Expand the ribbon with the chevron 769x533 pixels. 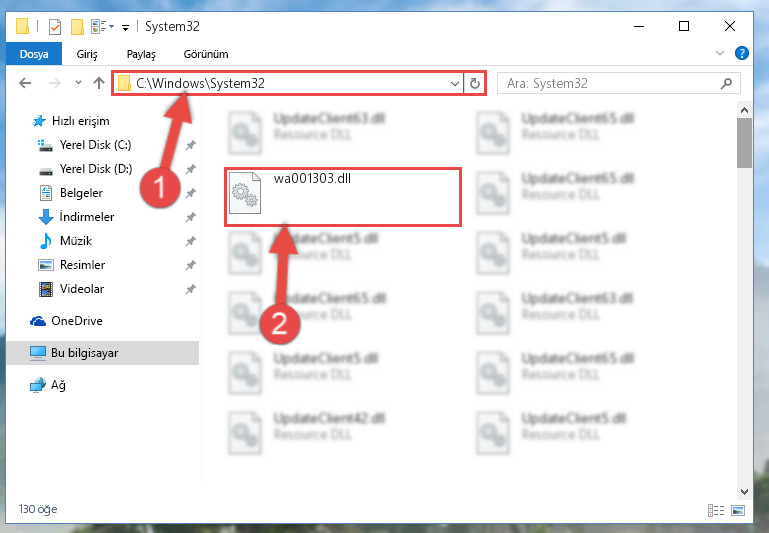pyautogui.click(x=719, y=53)
